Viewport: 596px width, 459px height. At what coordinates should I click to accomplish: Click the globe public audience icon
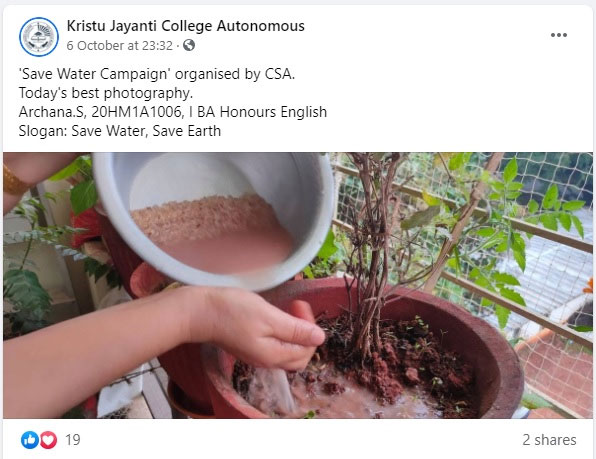(189, 46)
